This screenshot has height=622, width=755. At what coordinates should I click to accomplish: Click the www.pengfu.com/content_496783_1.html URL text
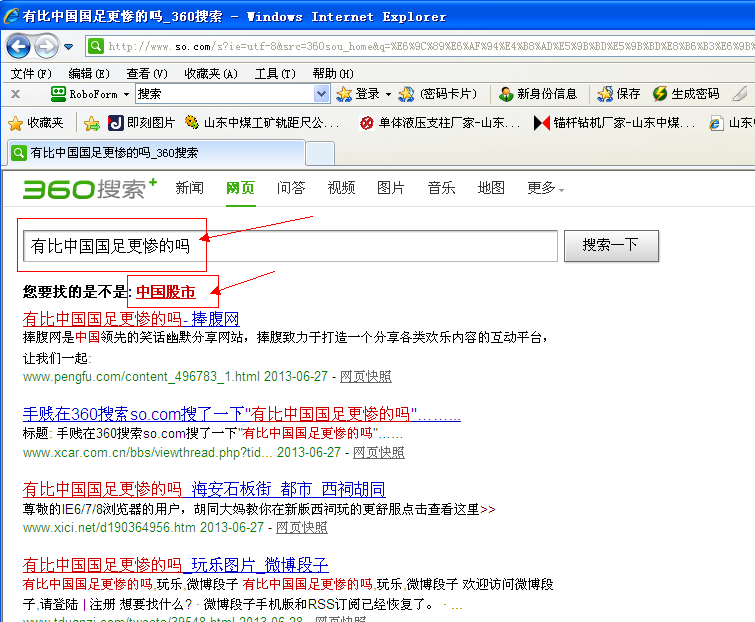(x=141, y=376)
